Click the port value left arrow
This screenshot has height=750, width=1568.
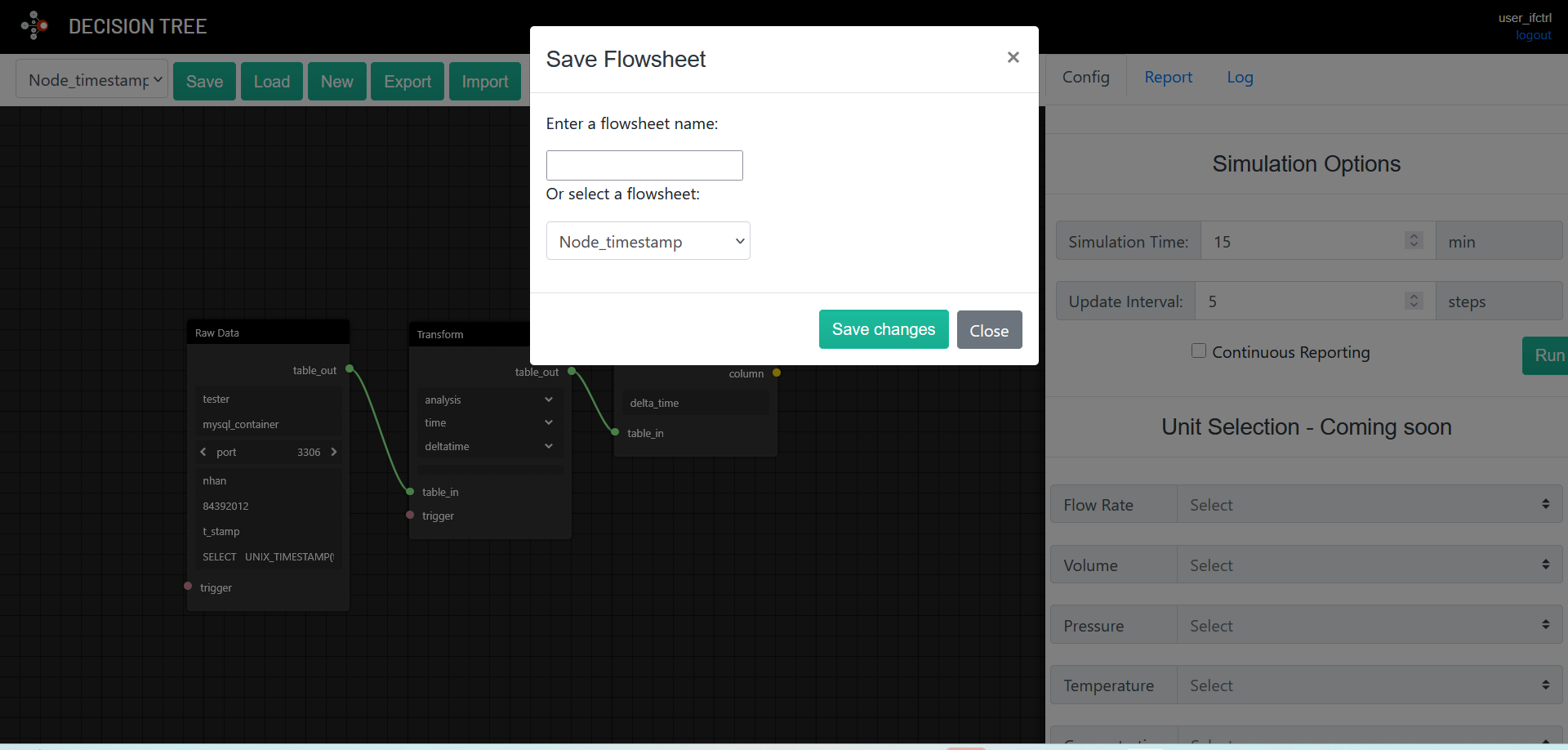[x=203, y=452]
